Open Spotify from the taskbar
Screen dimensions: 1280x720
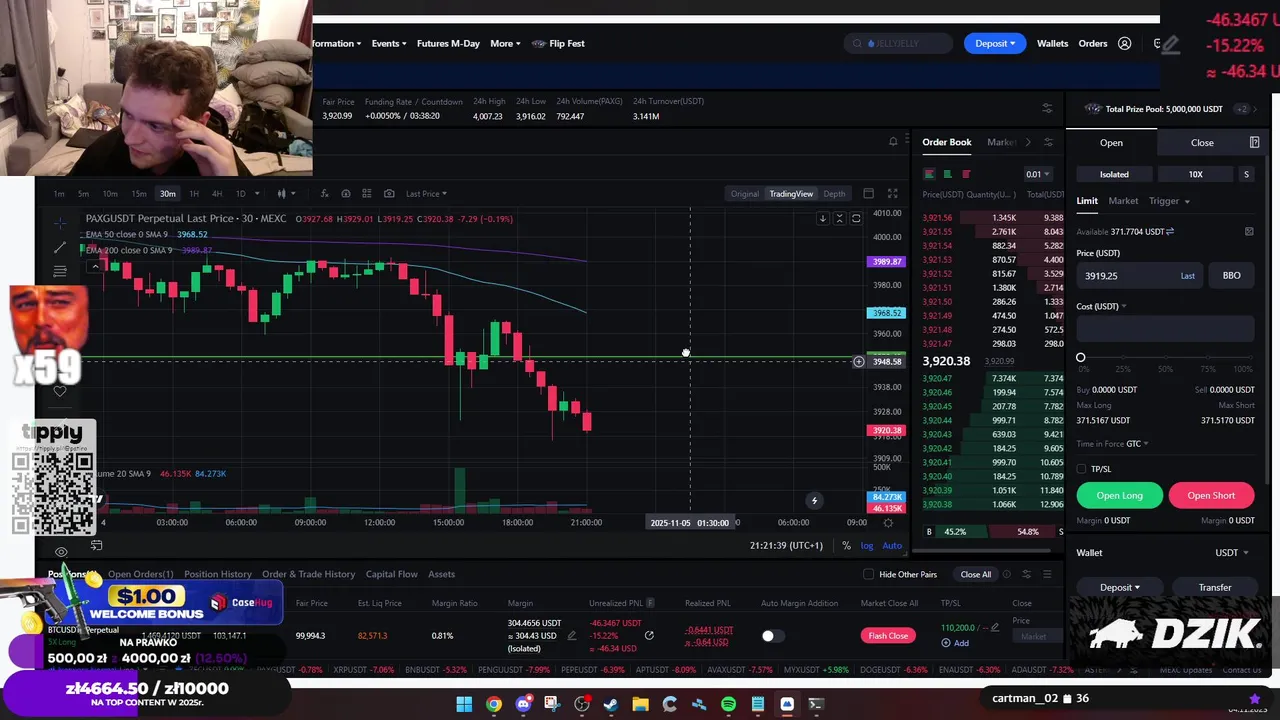(x=728, y=704)
